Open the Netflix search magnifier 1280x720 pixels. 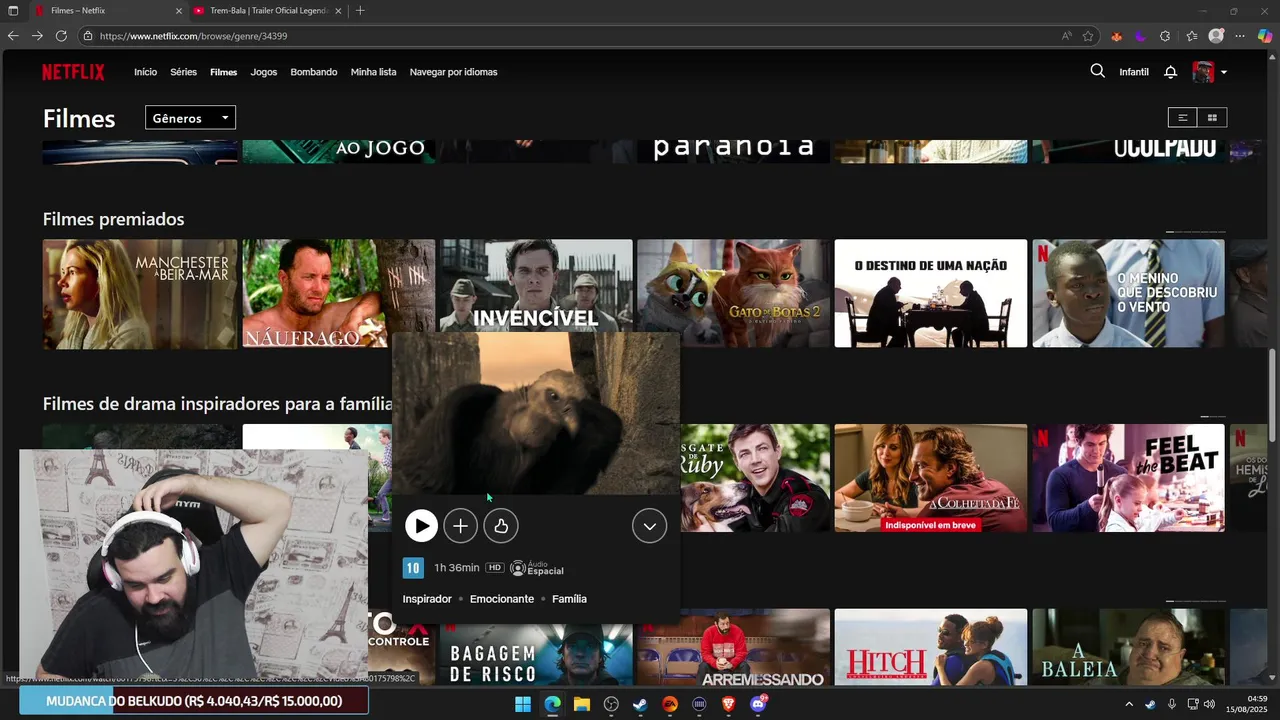tap(1097, 71)
